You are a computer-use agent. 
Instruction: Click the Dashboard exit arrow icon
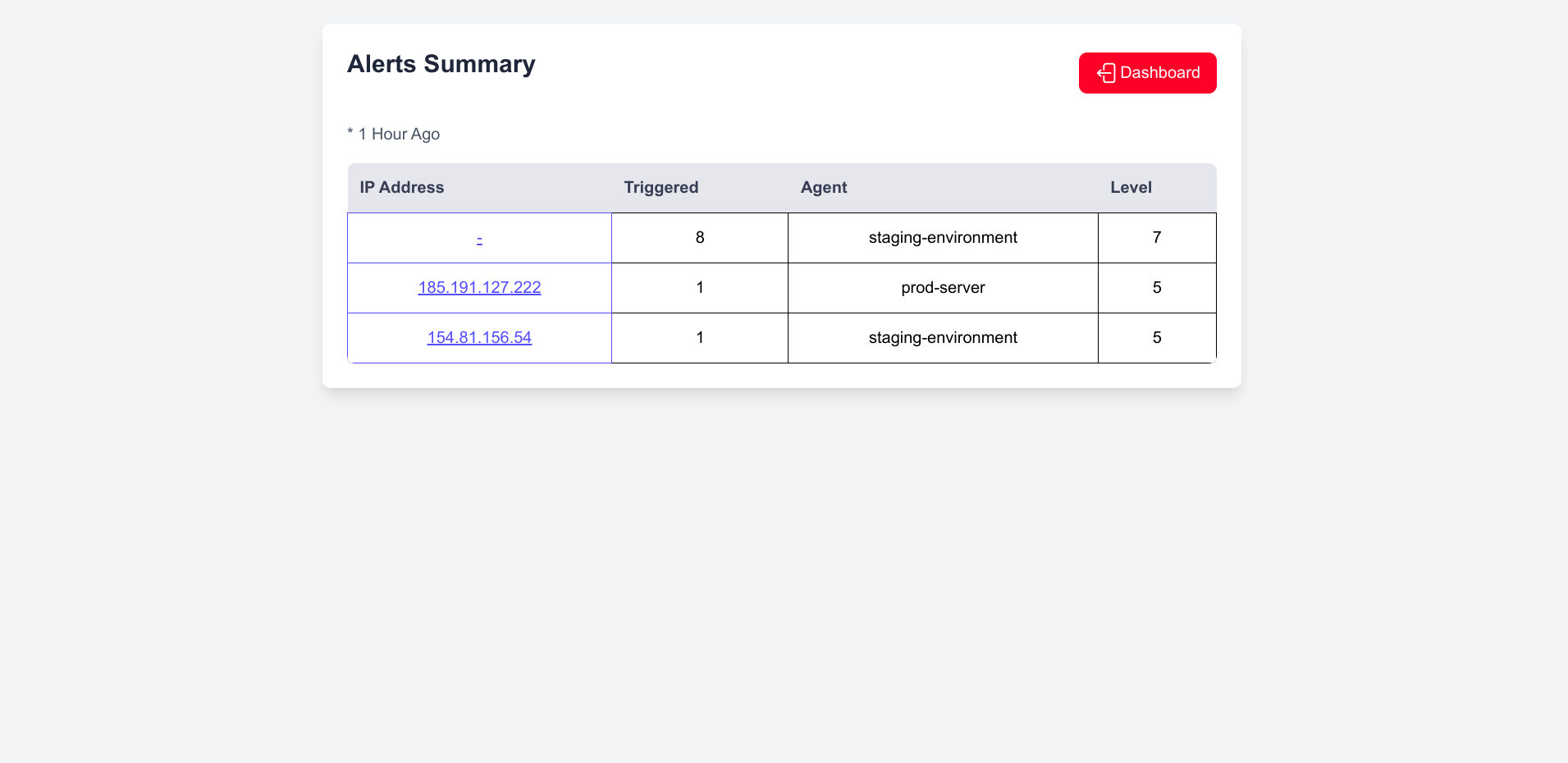coord(1106,73)
